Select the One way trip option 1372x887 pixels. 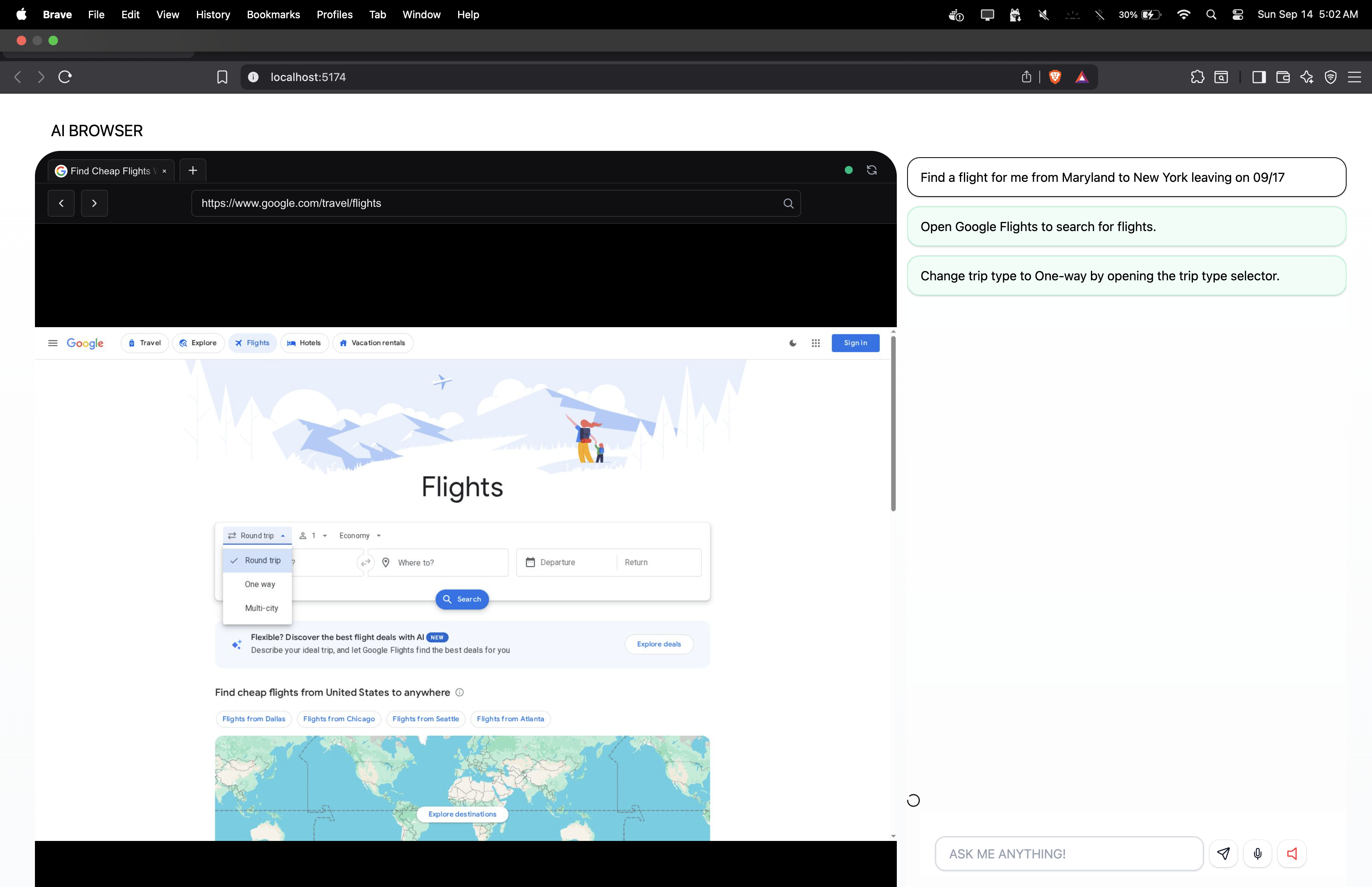[x=260, y=584]
